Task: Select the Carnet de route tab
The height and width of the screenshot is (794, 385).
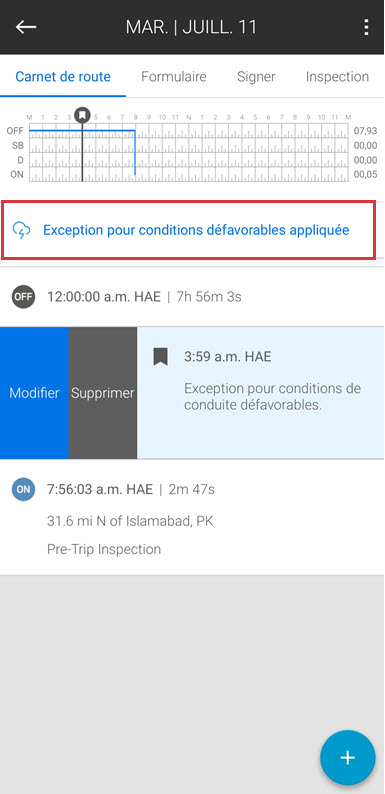Action: pyautogui.click(x=63, y=76)
